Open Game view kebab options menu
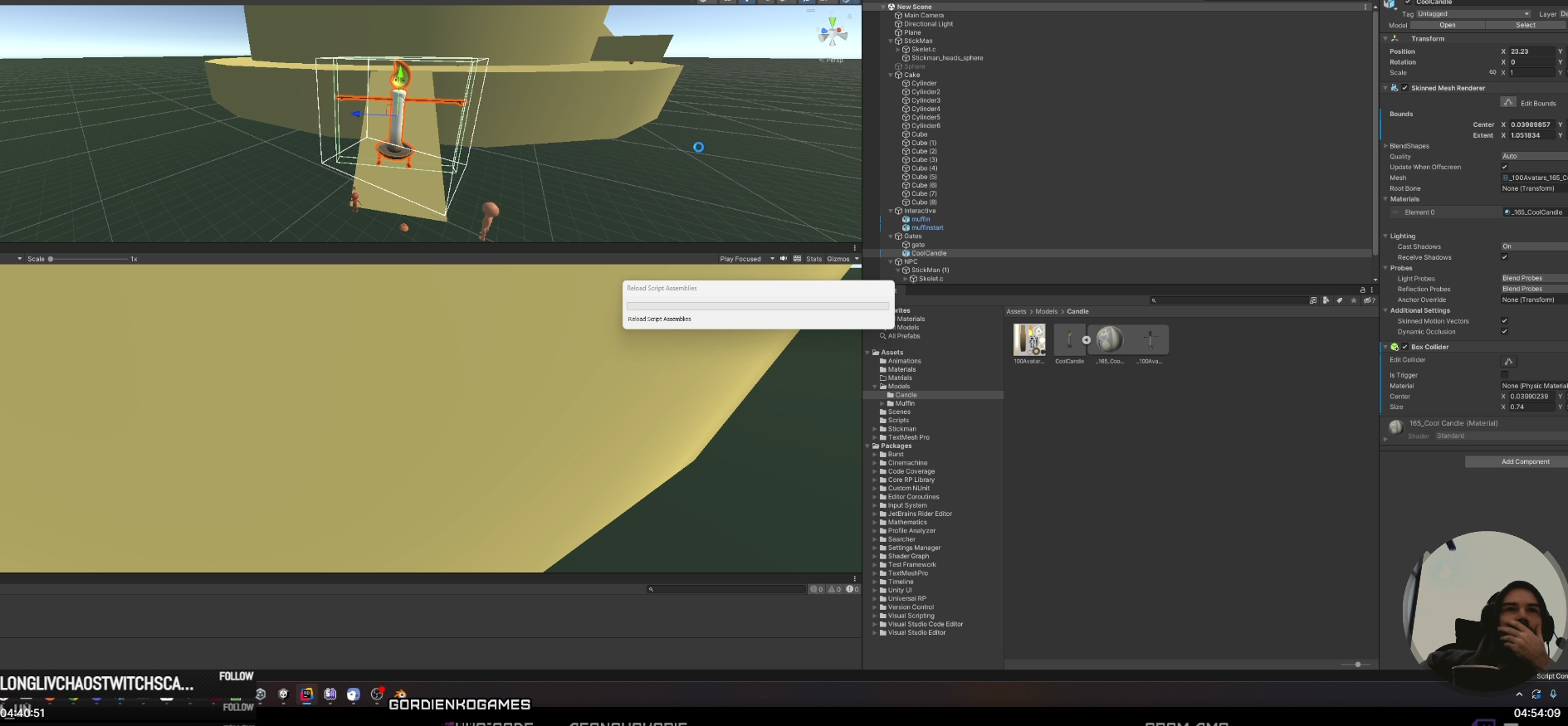The width and height of the screenshot is (1568, 726). 855,248
